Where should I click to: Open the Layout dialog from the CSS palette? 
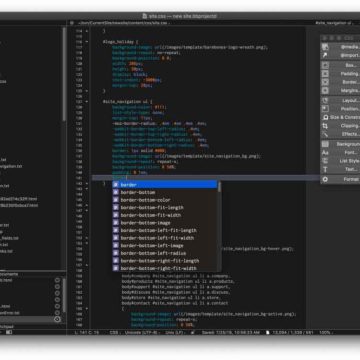341,100
